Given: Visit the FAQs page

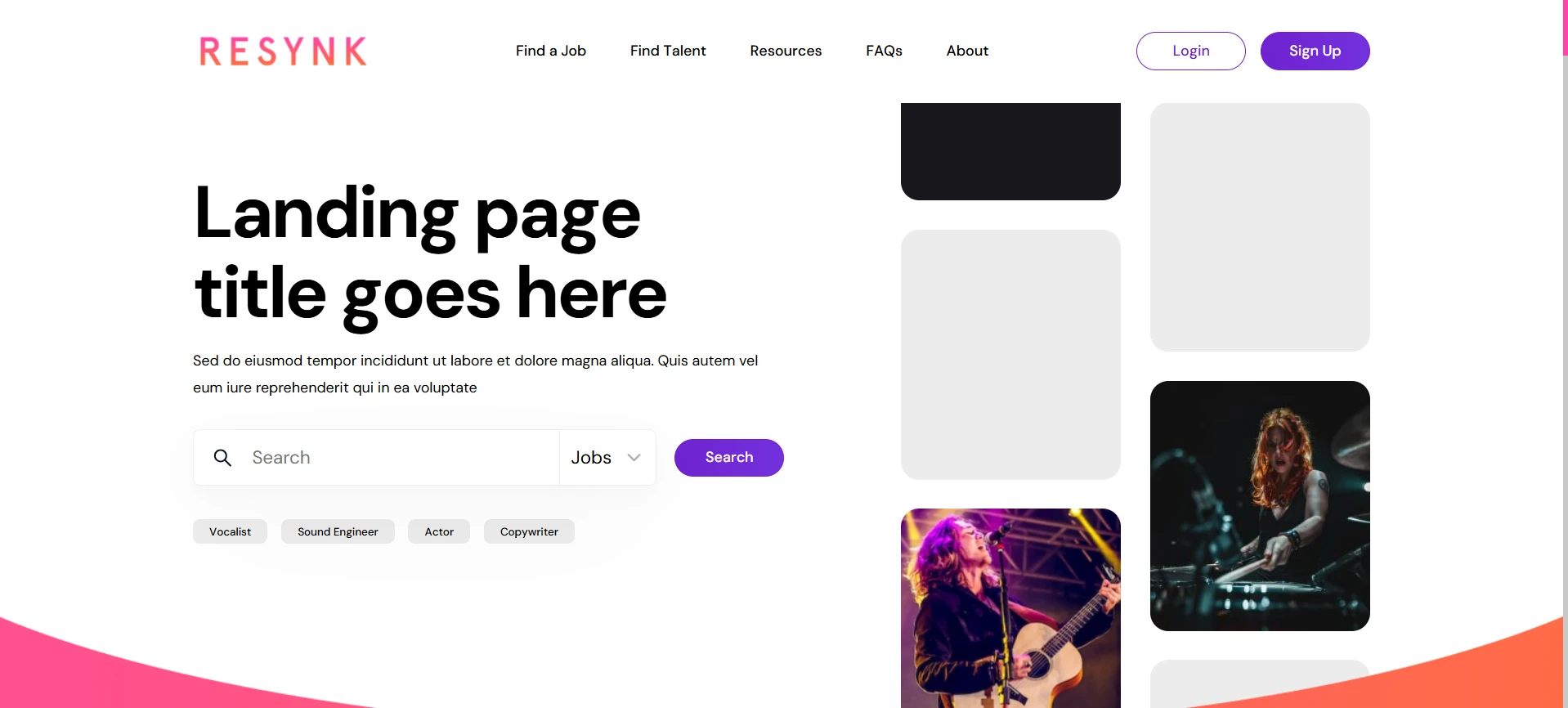Looking at the screenshot, I should click(x=884, y=51).
